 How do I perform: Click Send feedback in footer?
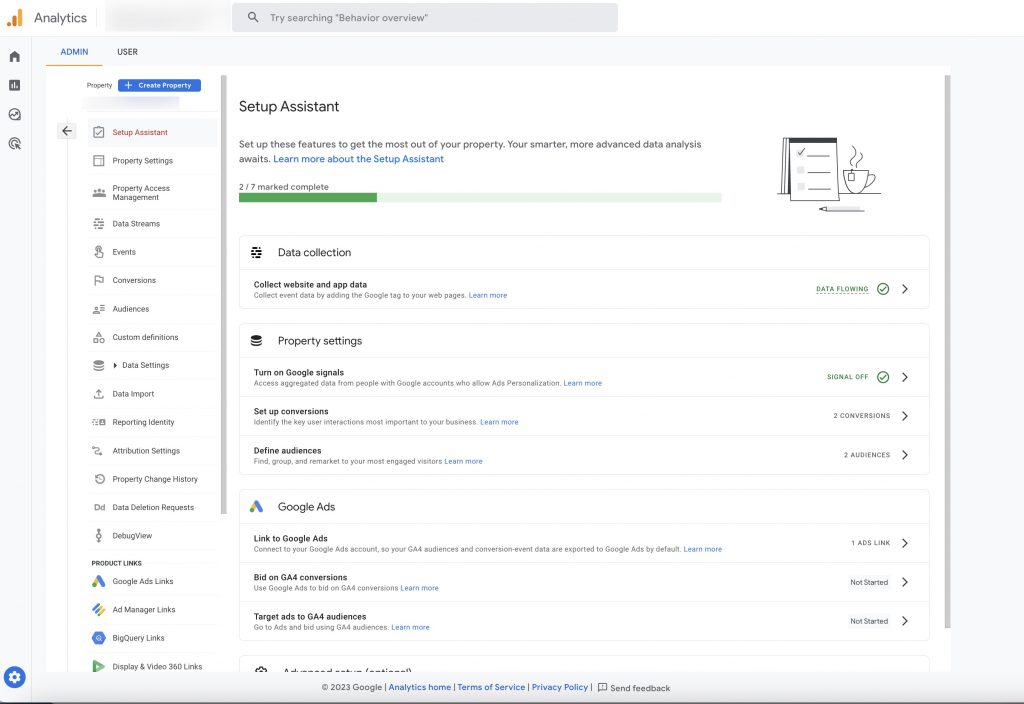[633, 688]
